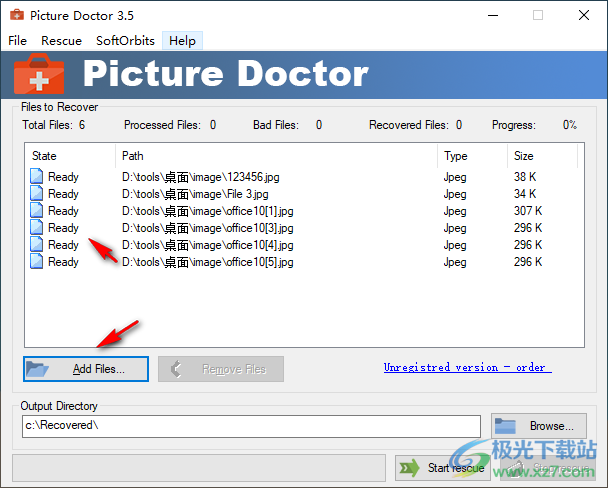Click the file icon for 123456.jpg
Viewport: 608px width, 488px height.
36,176
